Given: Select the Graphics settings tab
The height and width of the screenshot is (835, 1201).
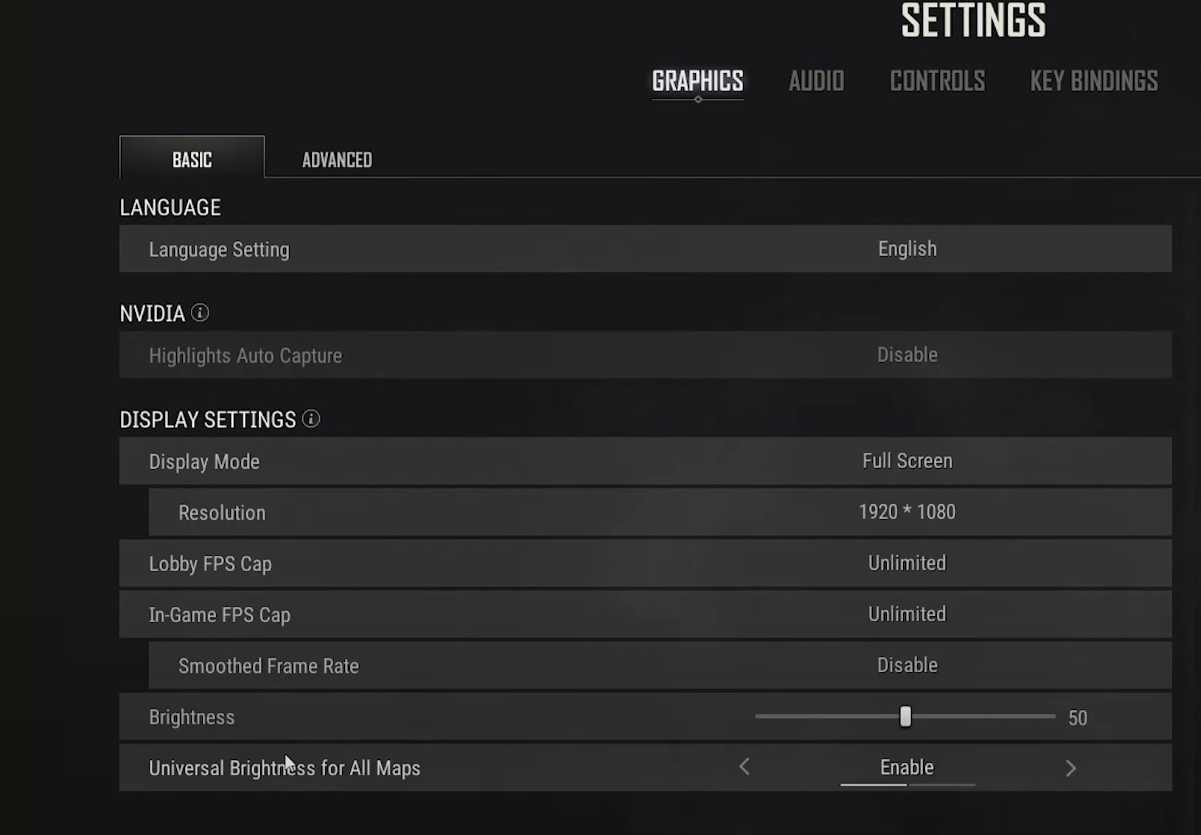Looking at the screenshot, I should coord(697,81).
